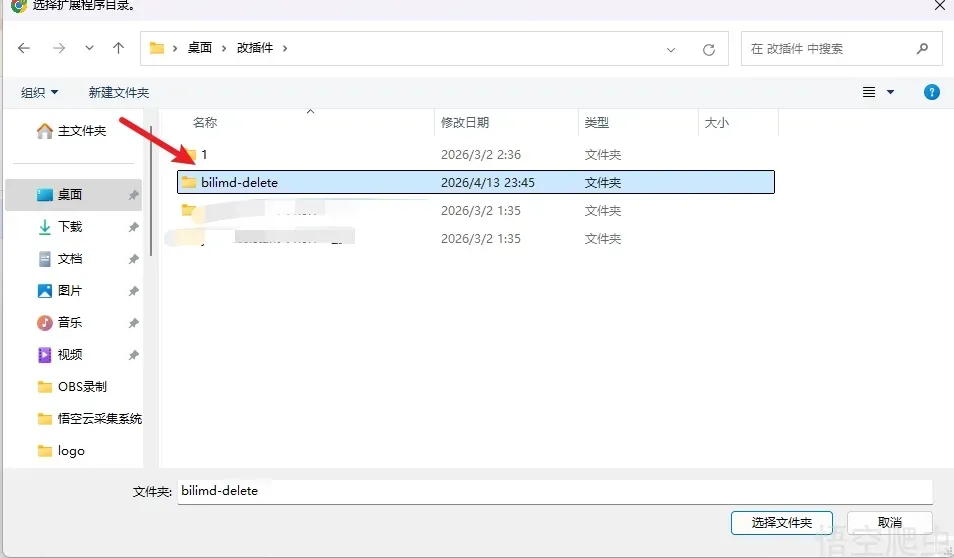Open the Downloads (下载) quick access folder
954x558 pixels.
70,227
